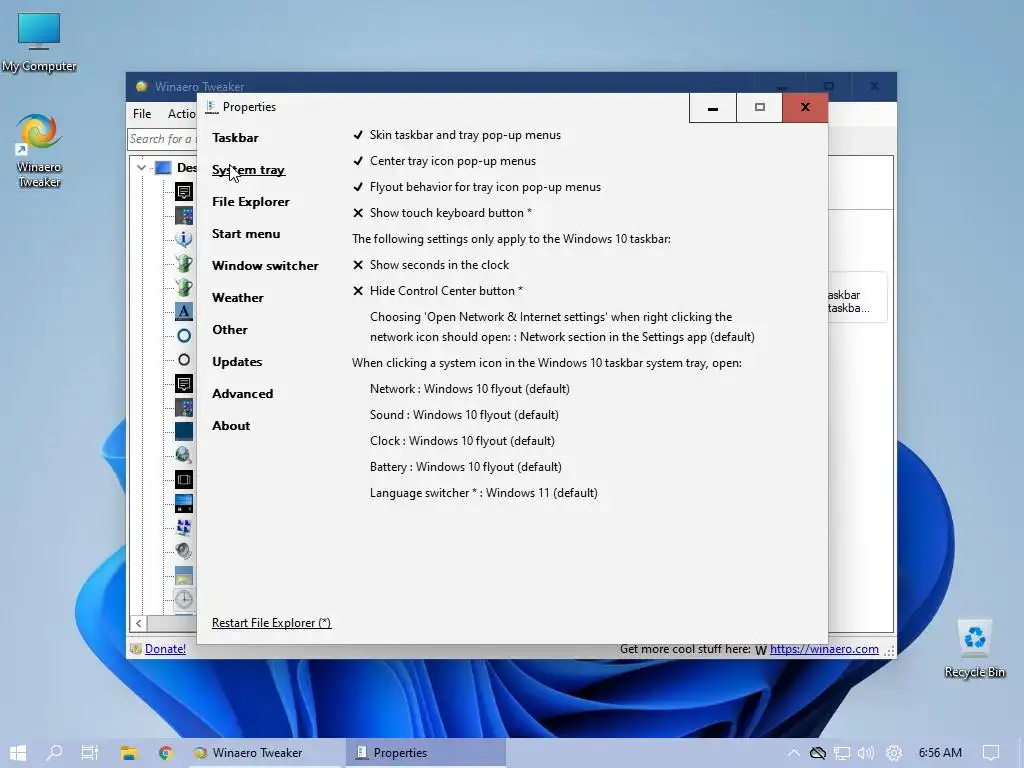The height and width of the screenshot is (768, 1024).
Task: Click the tree's left scroll arrow
Action: tap(138, 624)
